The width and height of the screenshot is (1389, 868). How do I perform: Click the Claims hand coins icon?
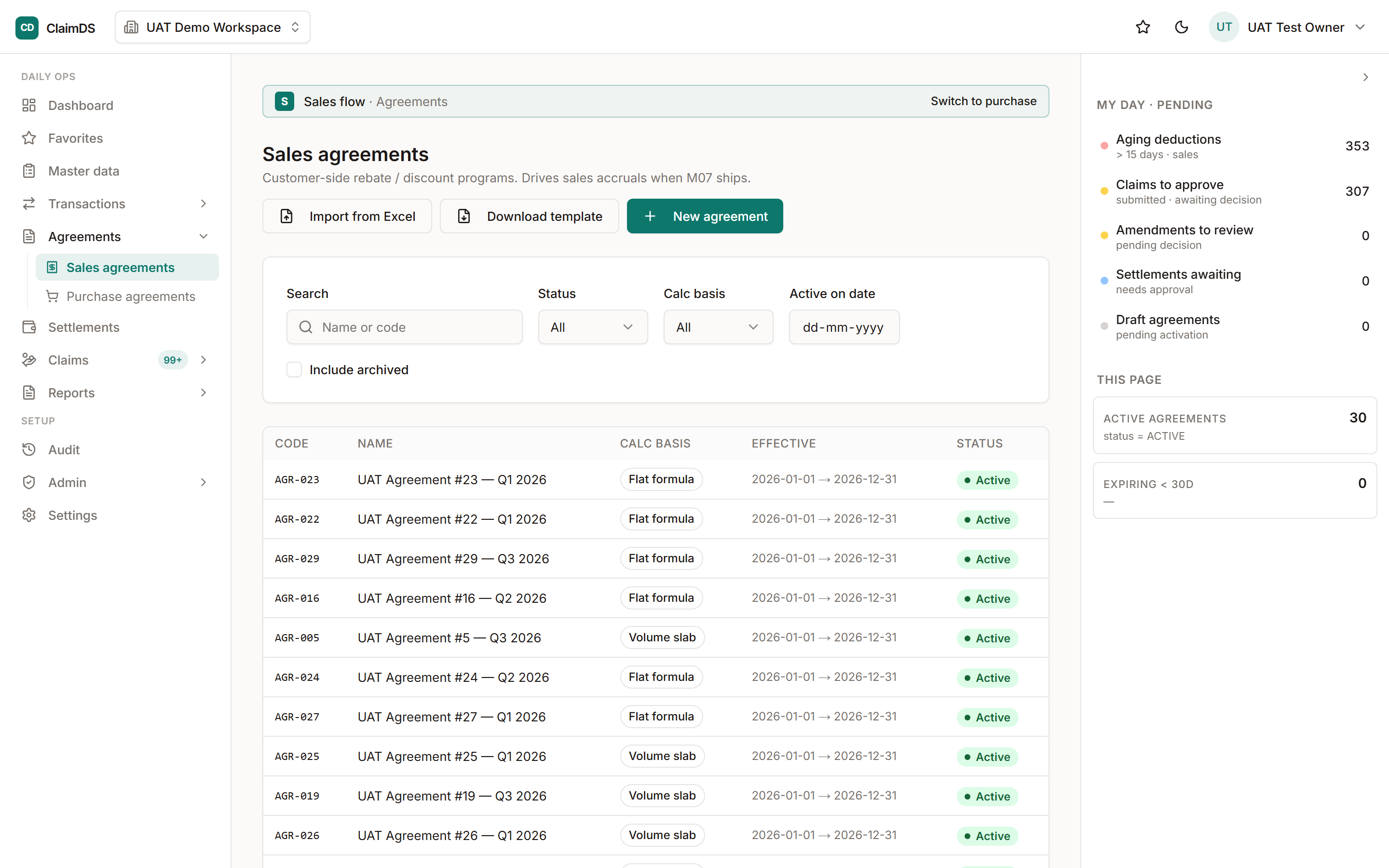[x=29, y=359]
